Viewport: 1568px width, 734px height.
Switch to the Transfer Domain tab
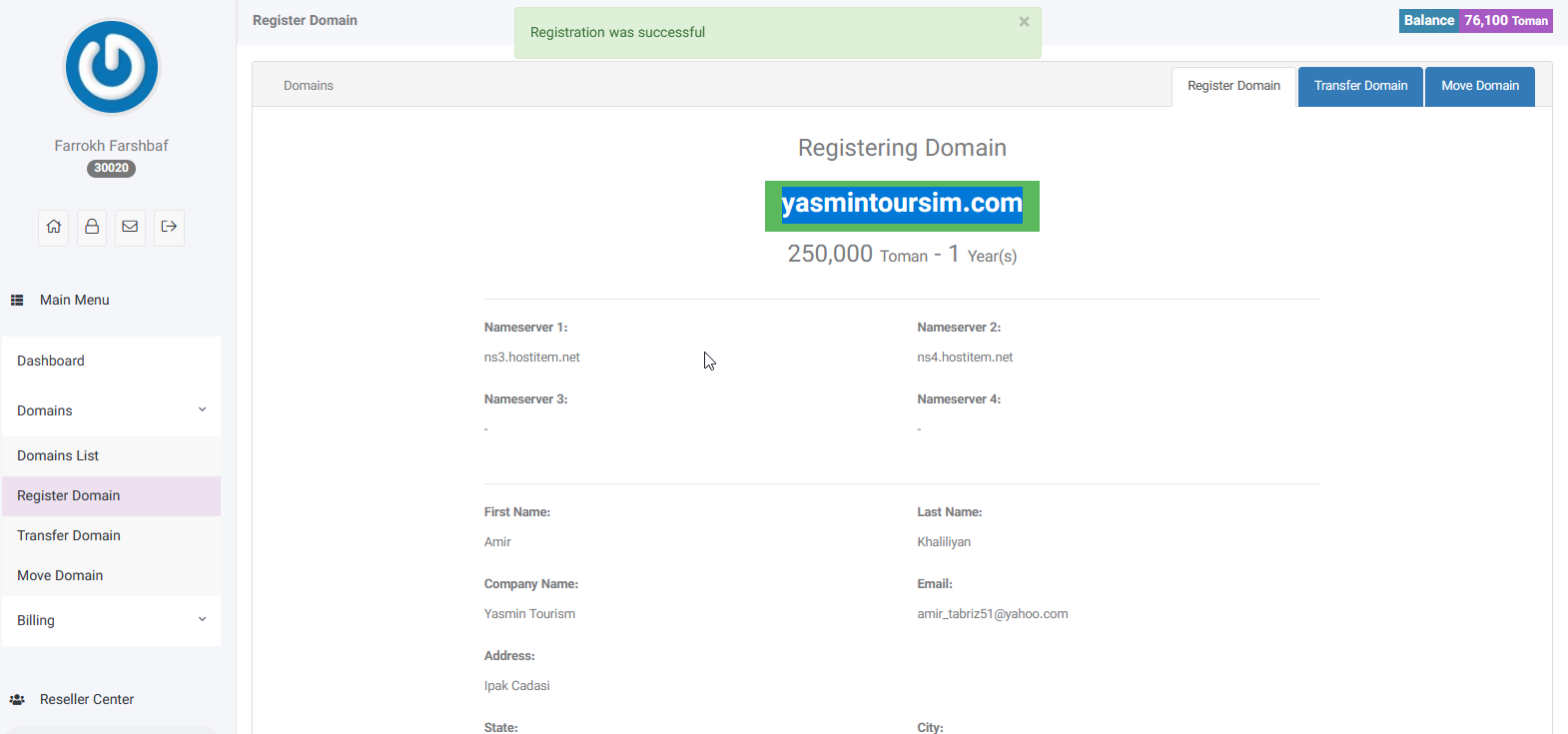point(1360,86)
